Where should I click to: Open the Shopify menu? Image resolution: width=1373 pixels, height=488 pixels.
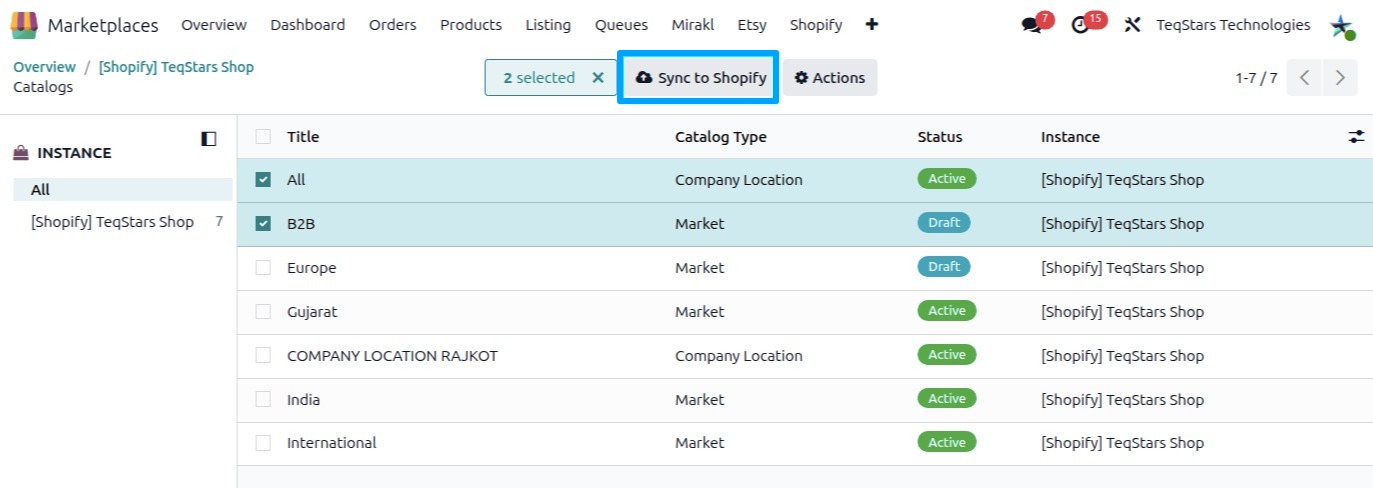tap(816, 25)
